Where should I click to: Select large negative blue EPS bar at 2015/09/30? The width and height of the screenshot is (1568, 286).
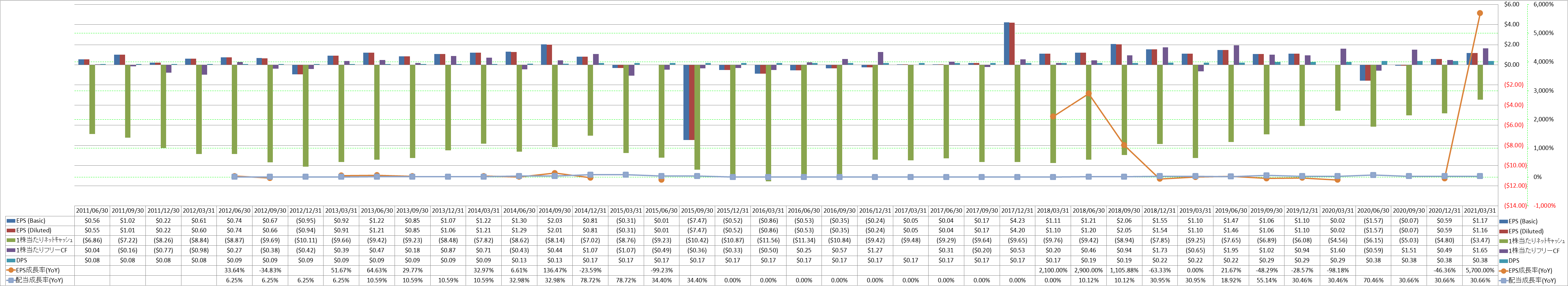click(687, 102)
